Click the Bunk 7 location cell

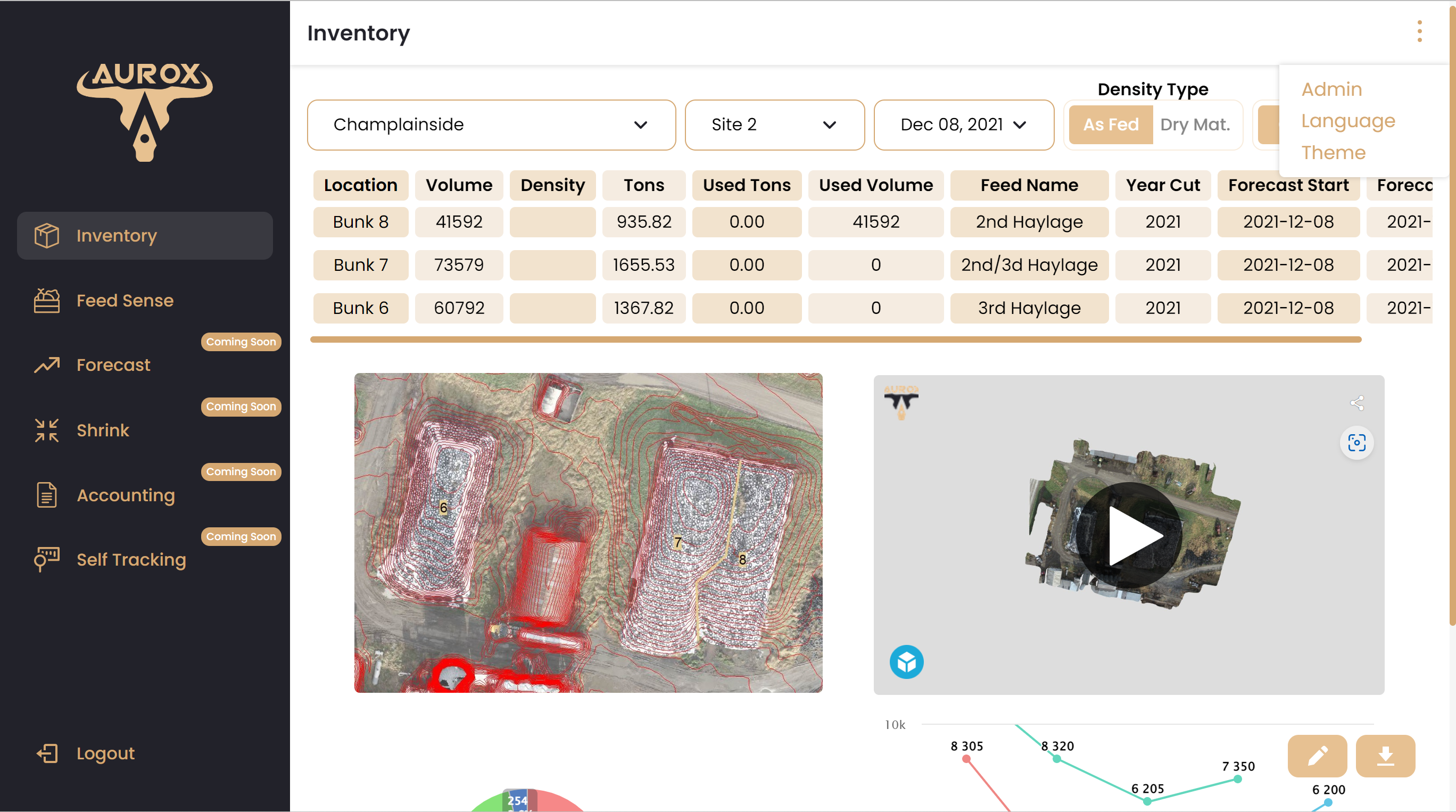pos(361,265)
